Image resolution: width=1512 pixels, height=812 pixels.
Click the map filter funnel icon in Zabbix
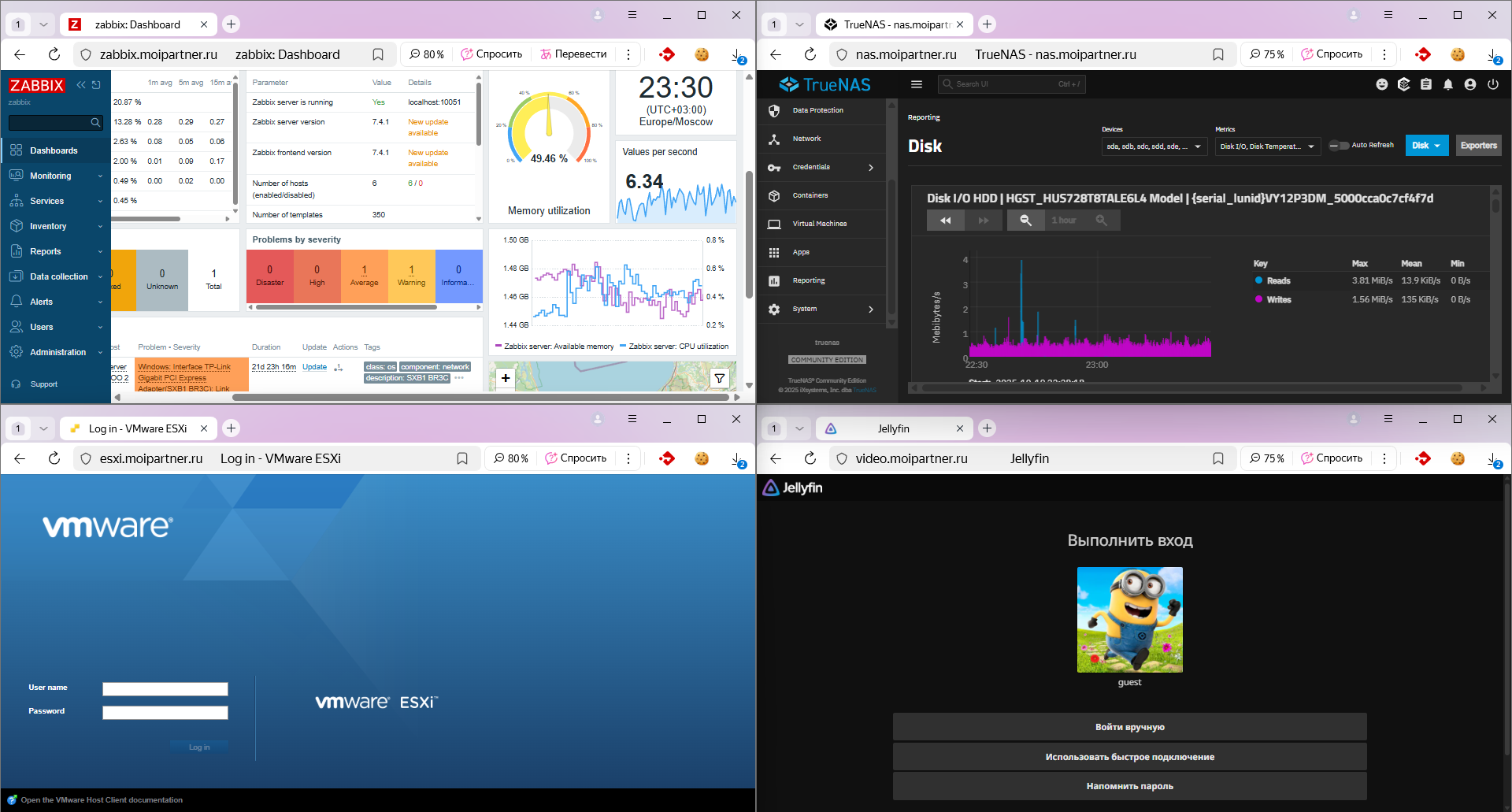click(x=719, y=379)
